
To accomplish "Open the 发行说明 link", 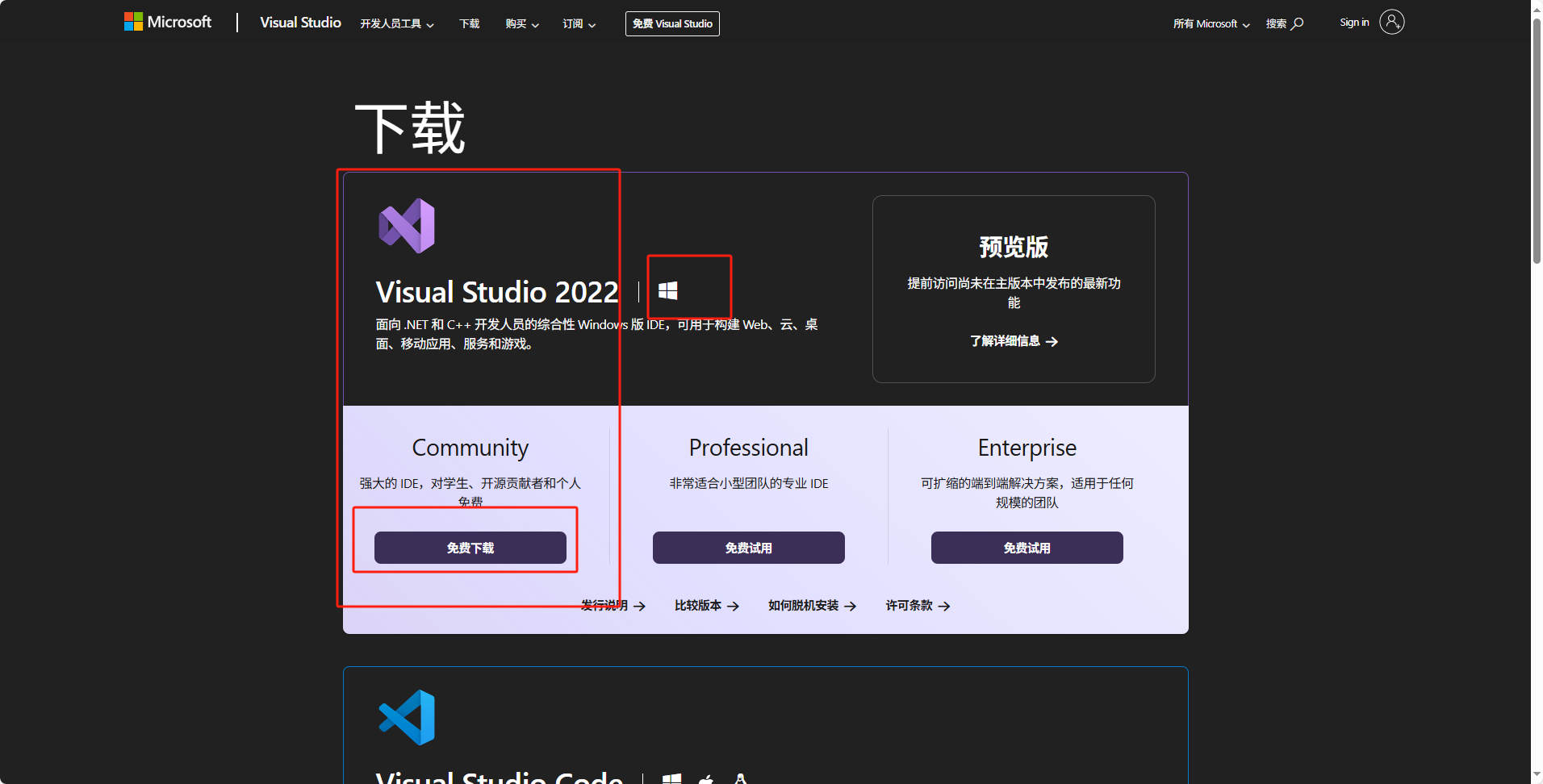I will (x=613, y=606).
